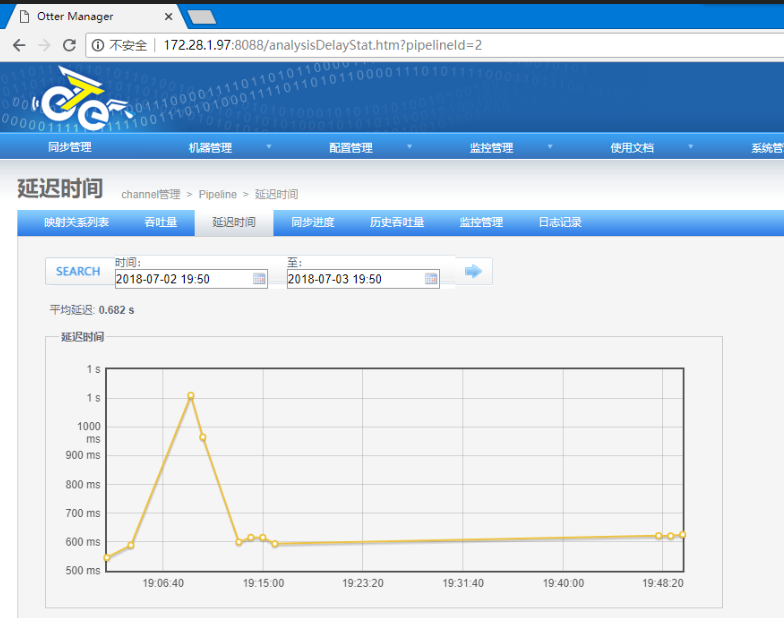The height and width of the screenshot is (618, 784).
Task: Reload the page with refresh icon
Action: pos(69,46)
